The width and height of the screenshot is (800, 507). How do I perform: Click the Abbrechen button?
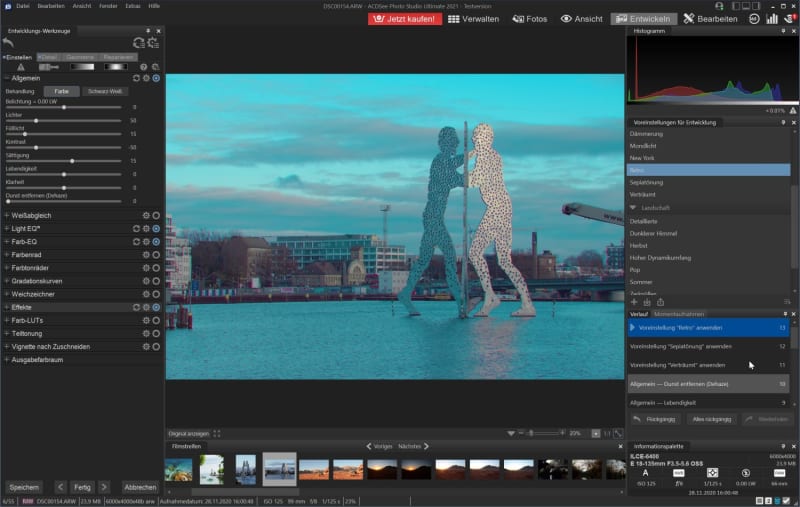pyautogui.click(x=140, y=487)
